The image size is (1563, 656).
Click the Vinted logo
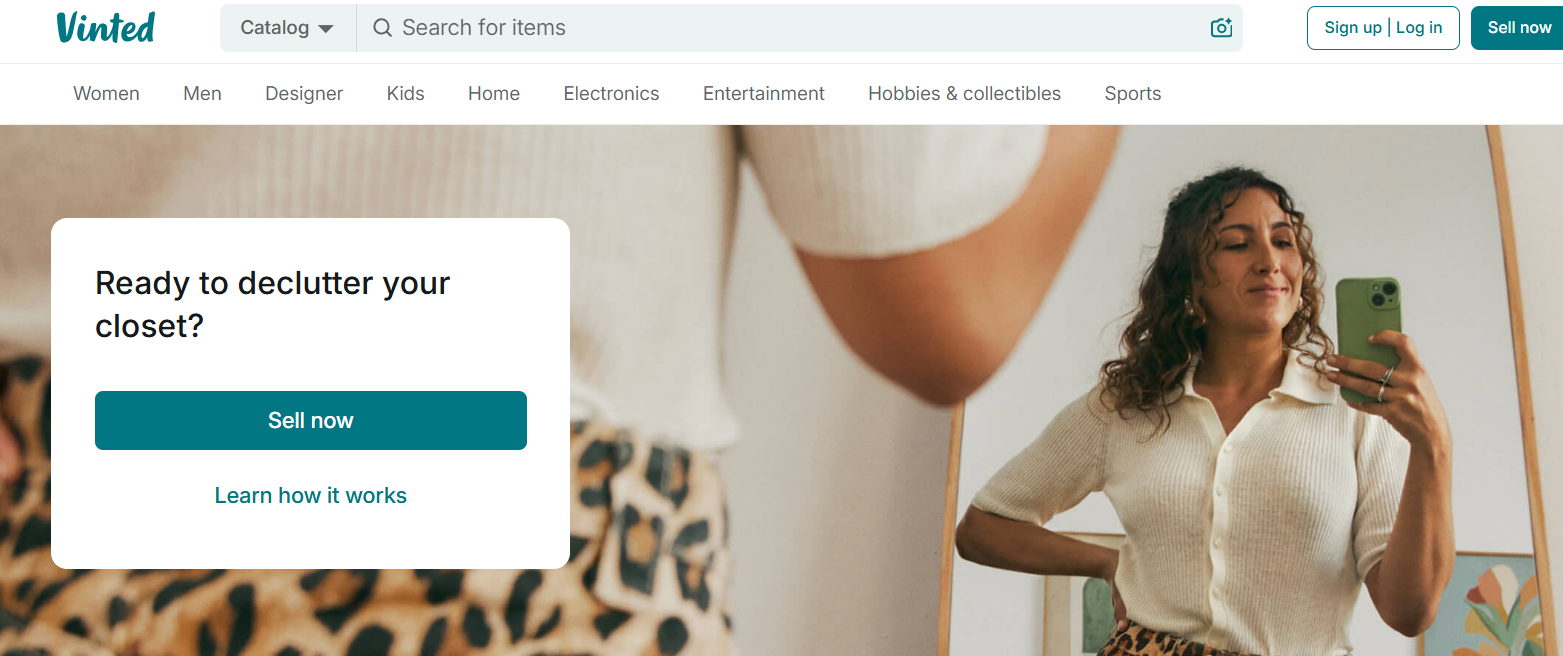(x=106, y=27)
